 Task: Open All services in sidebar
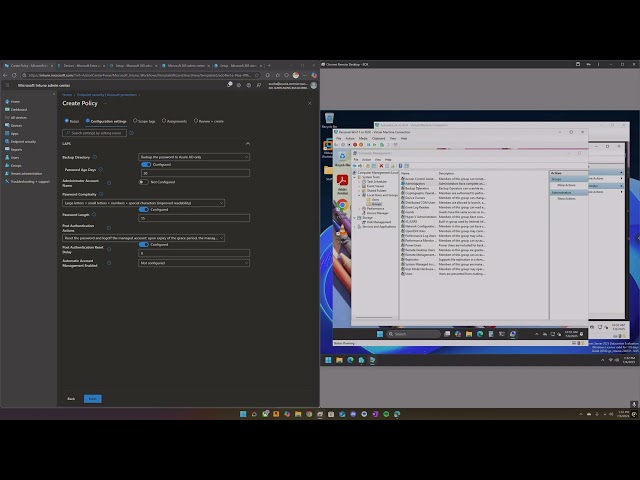coord(16,118)
